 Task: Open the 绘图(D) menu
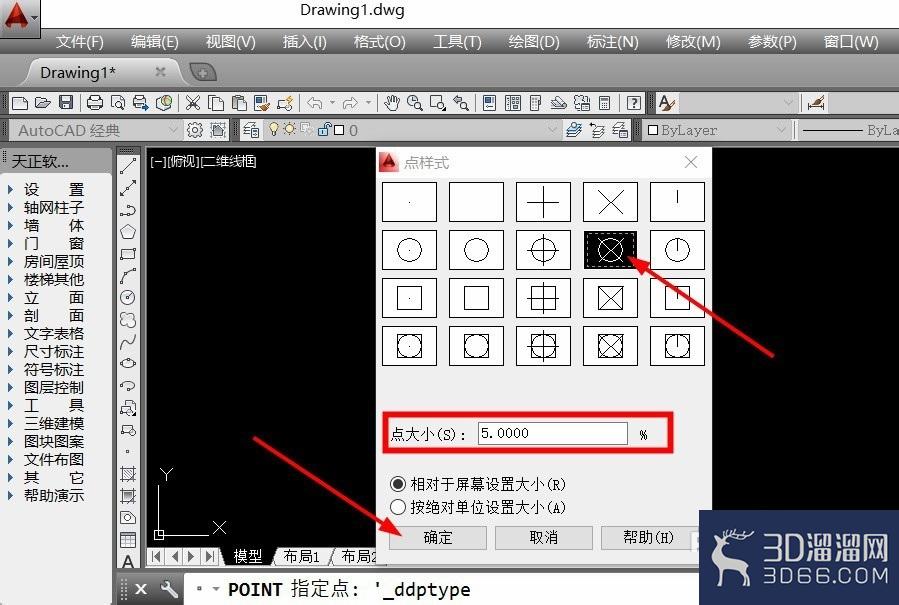coord(534,42)
